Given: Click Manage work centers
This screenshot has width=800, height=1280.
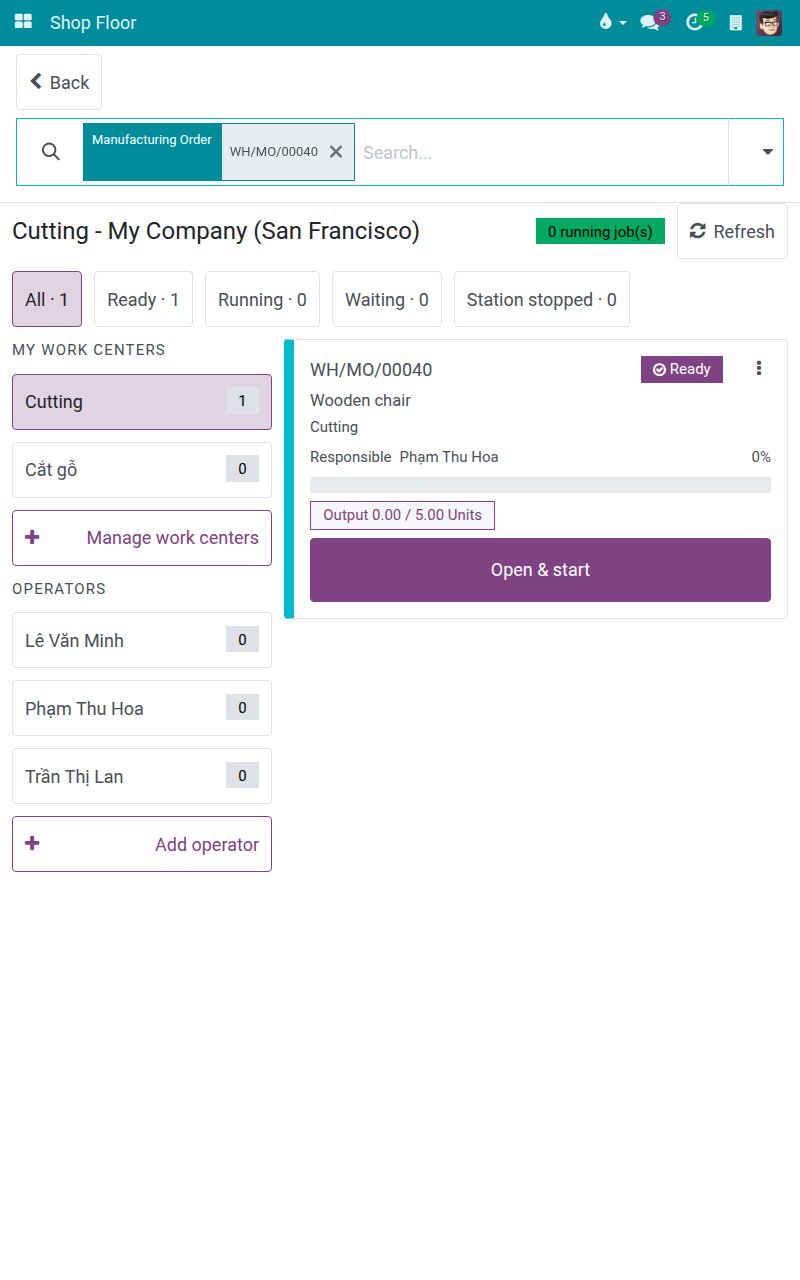Looking at the screenshot, I should click(x=142, y=538).
